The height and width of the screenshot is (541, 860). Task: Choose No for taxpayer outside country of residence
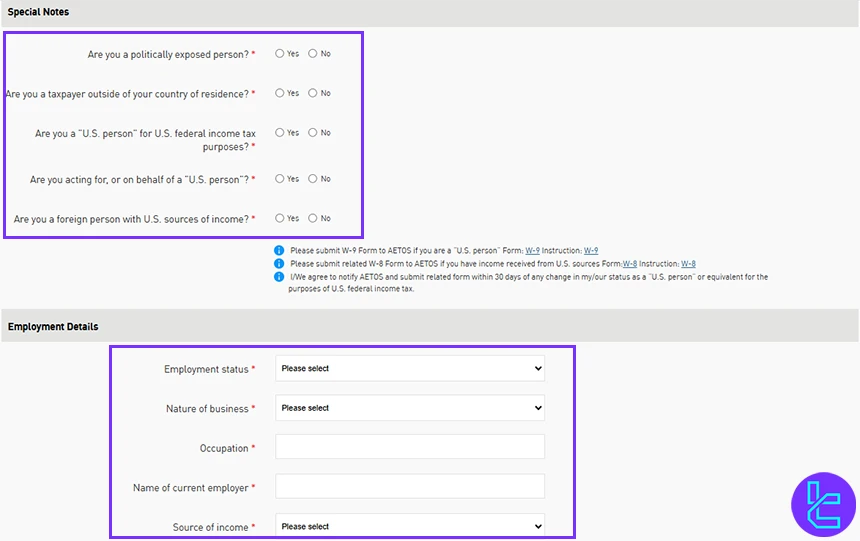click(x=313, y=93)
